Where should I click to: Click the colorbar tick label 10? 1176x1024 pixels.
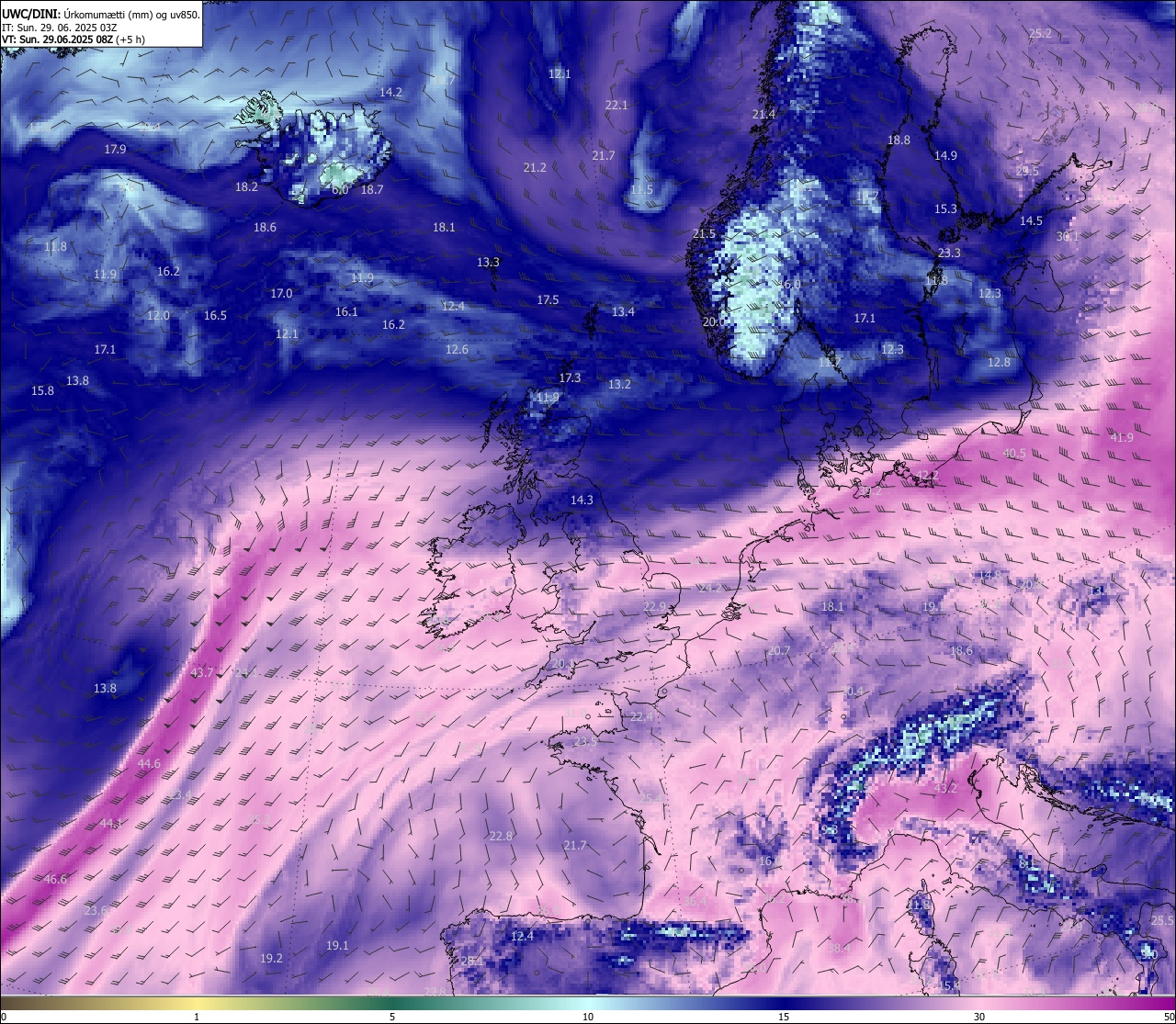(588, 1017)
